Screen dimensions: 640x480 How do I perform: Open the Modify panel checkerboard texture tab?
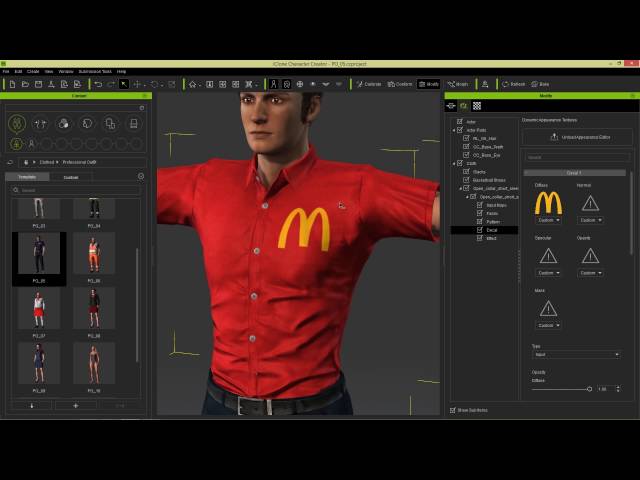pyautogui.click(x=477, y=106)
